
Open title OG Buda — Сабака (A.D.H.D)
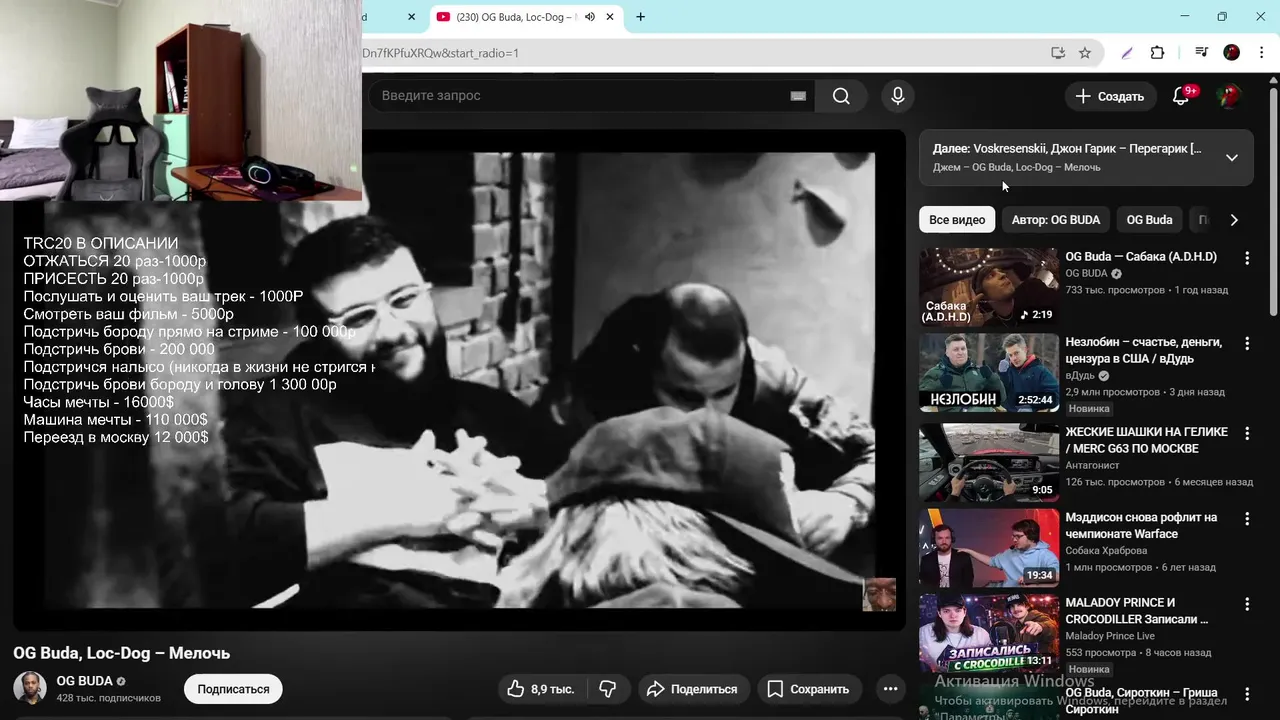click(1141, 257)
